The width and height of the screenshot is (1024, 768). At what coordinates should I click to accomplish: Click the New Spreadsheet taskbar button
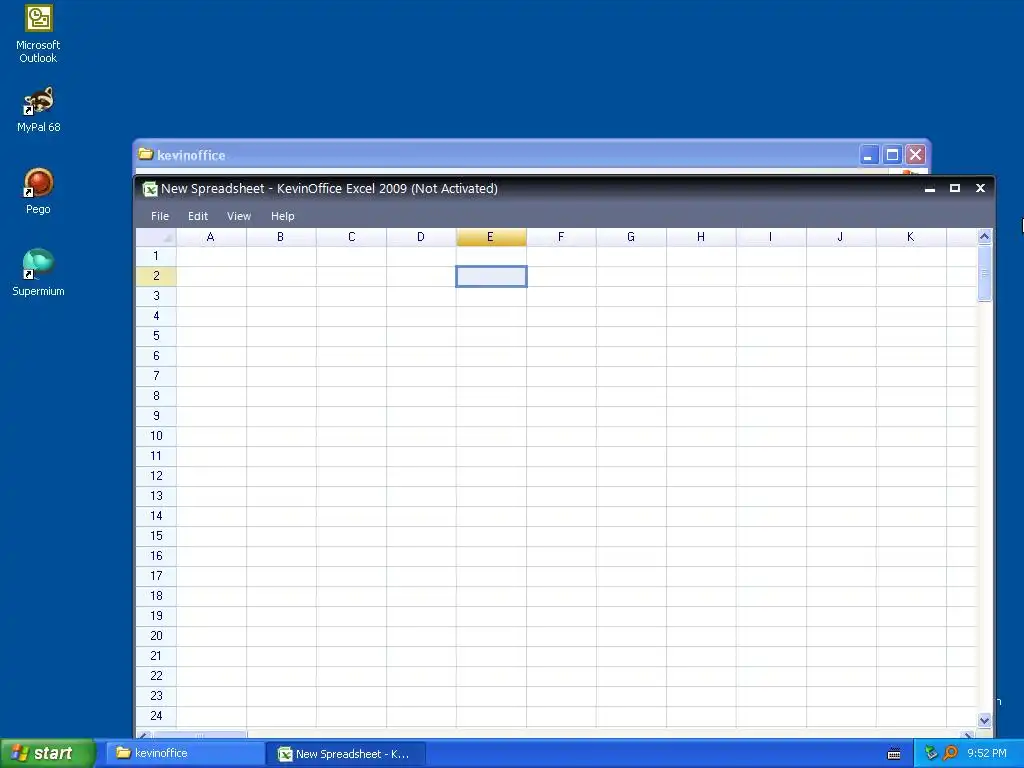(347, 754)
